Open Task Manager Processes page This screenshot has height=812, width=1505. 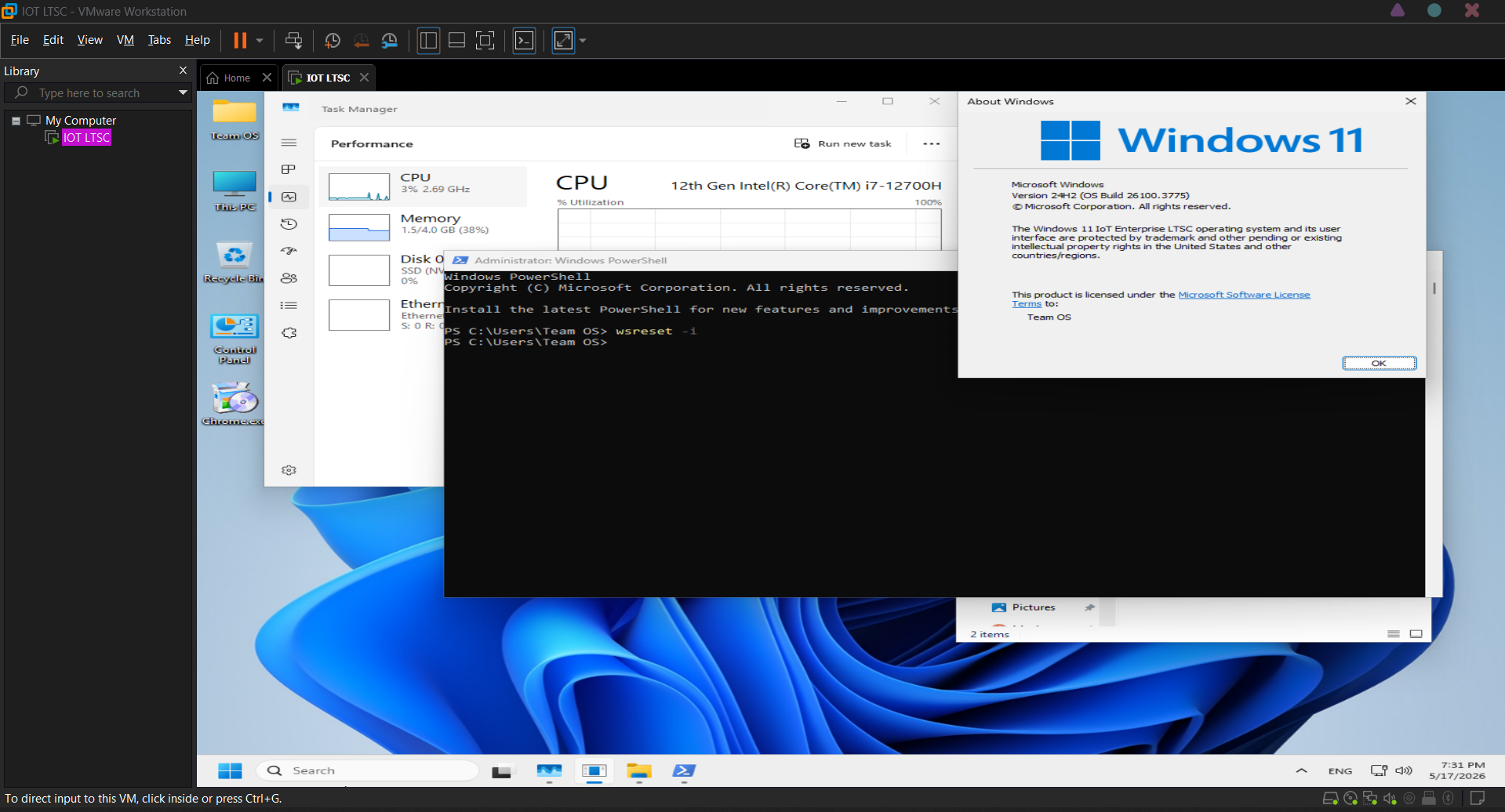pos(289,169)
